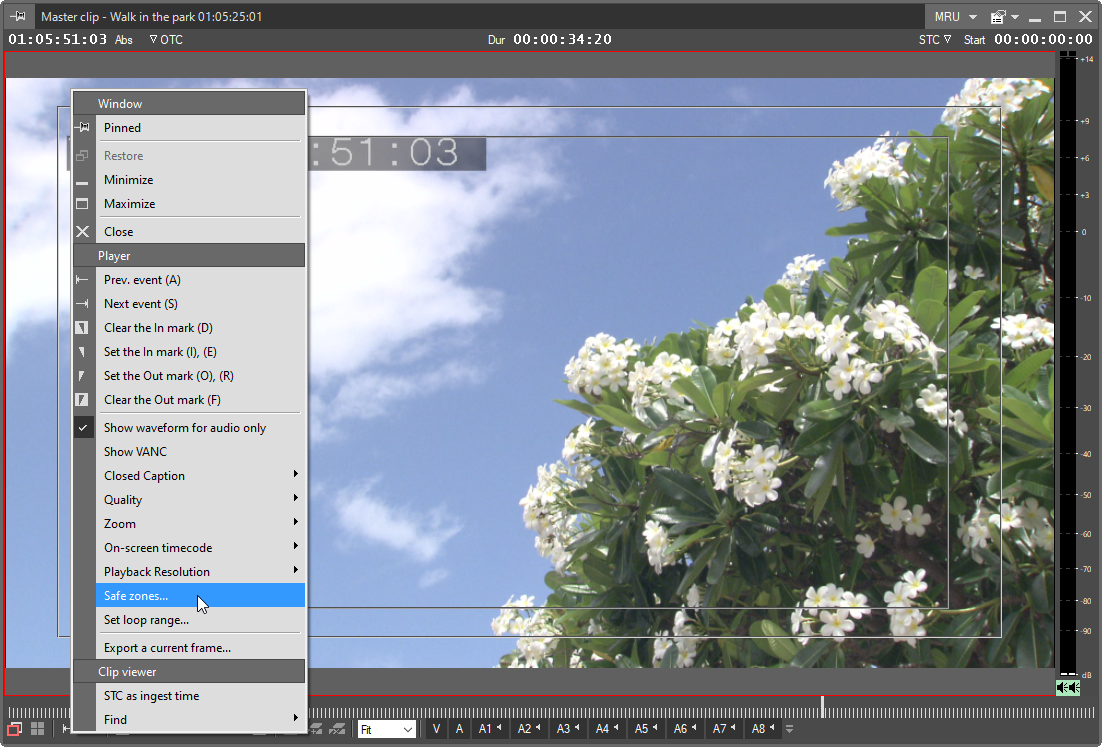Toggle Show waveform for audio only

click(x=184, y=428)
